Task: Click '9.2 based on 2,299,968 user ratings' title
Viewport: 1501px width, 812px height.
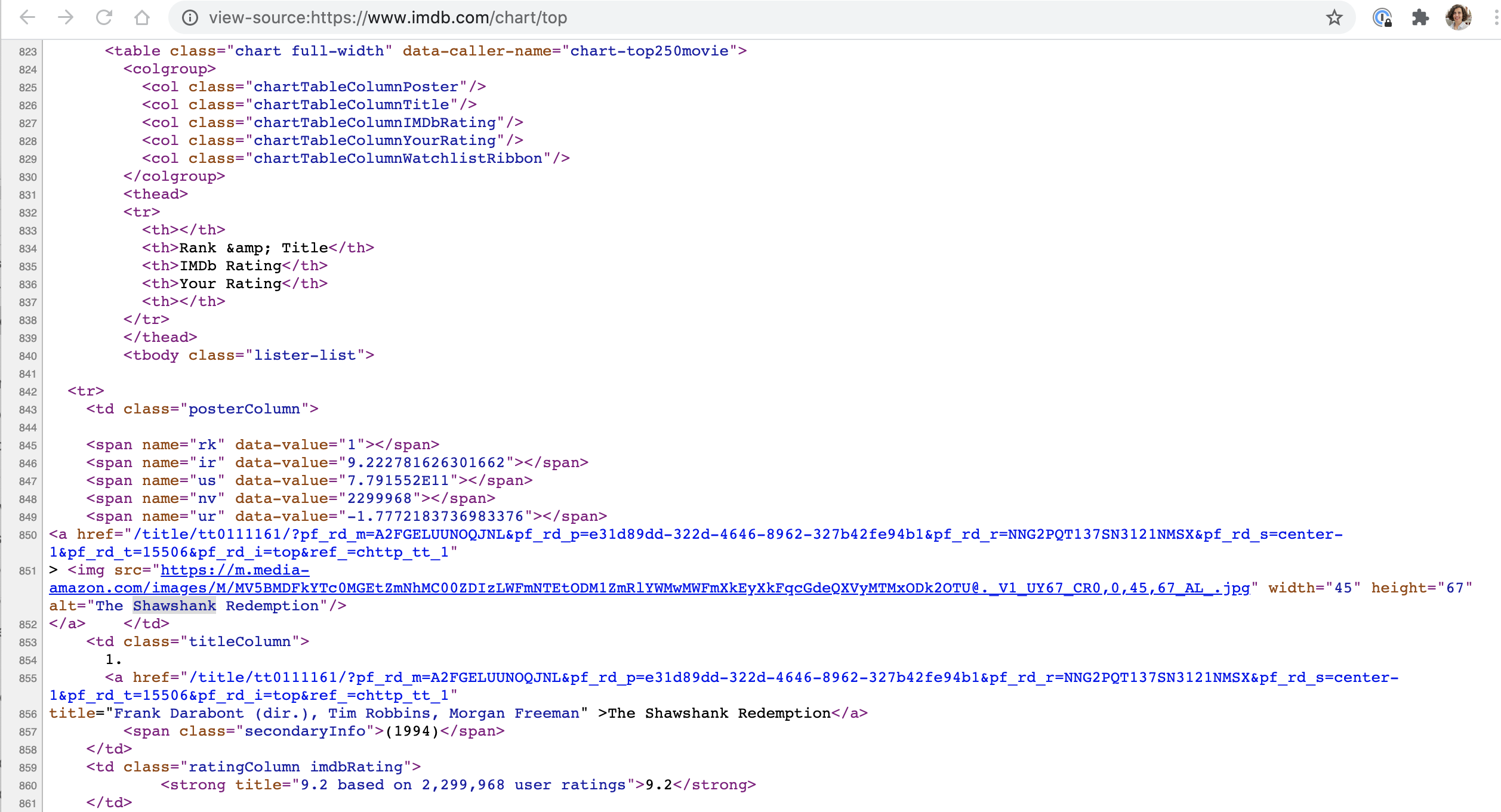Action: (463, 785)
